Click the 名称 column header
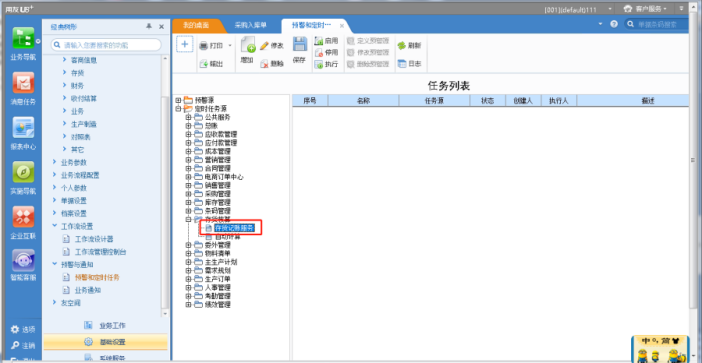The width and height of the screenshot is (702, 363). [x=363, y=101]
